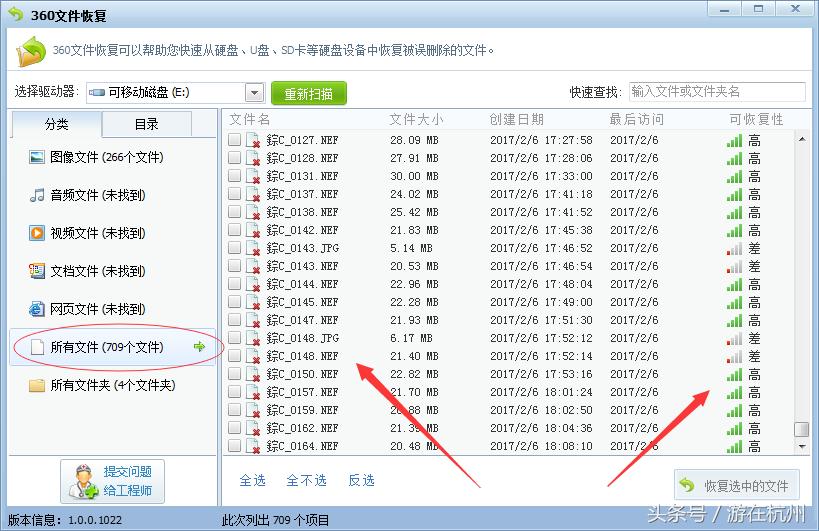Click the file list scrollbar thumb
The height and width of the screenshot is (531, 819).
tap(802, 429)
